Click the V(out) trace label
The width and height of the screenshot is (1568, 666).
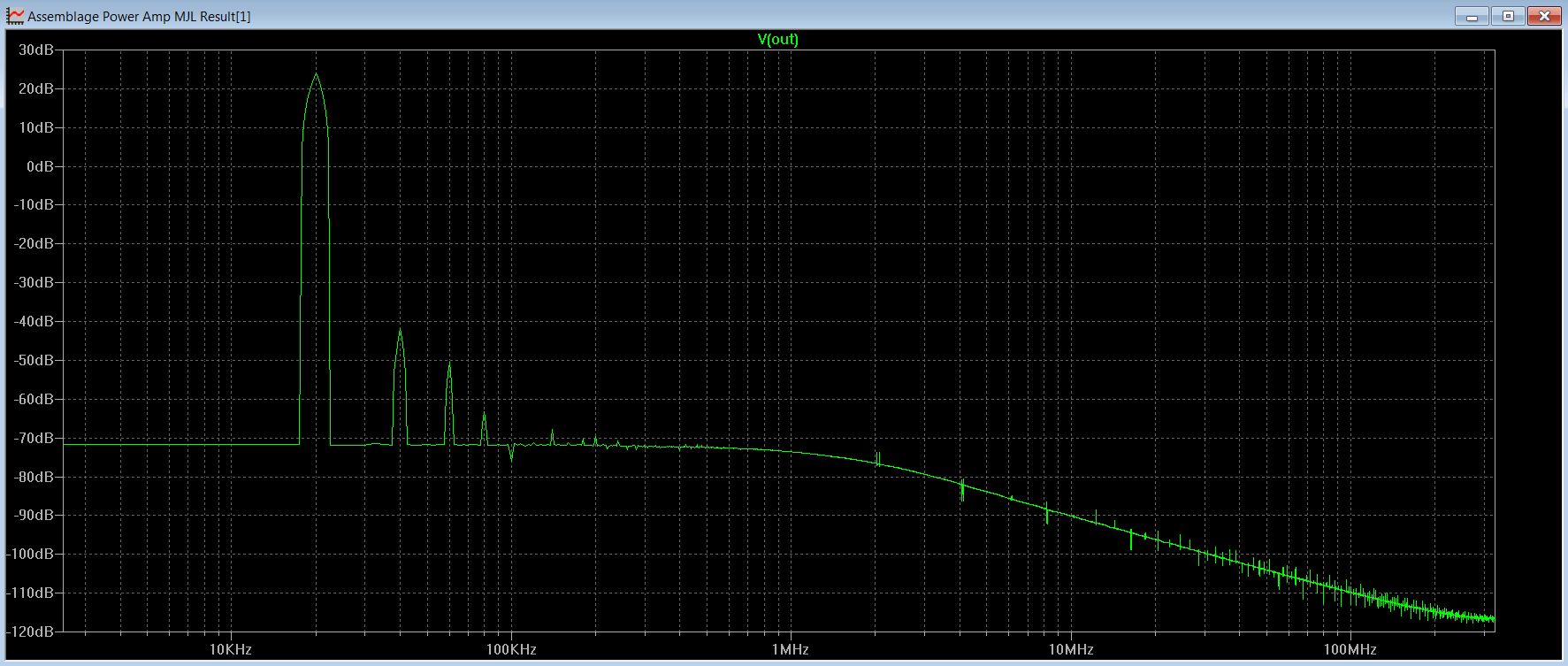(x=778, y=40)
